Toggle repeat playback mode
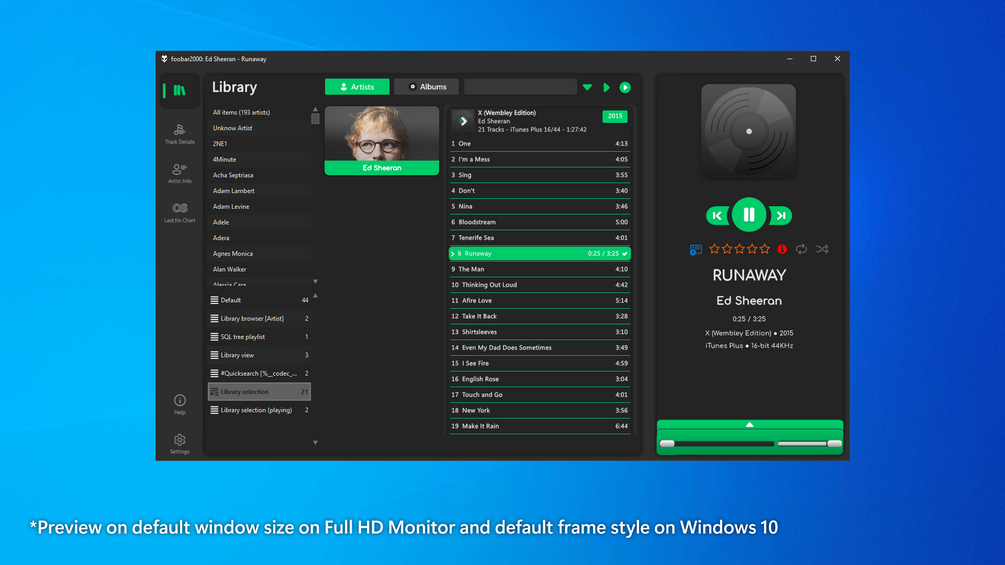This screenshot has width=1005, height=565. (x=801, y=249)
